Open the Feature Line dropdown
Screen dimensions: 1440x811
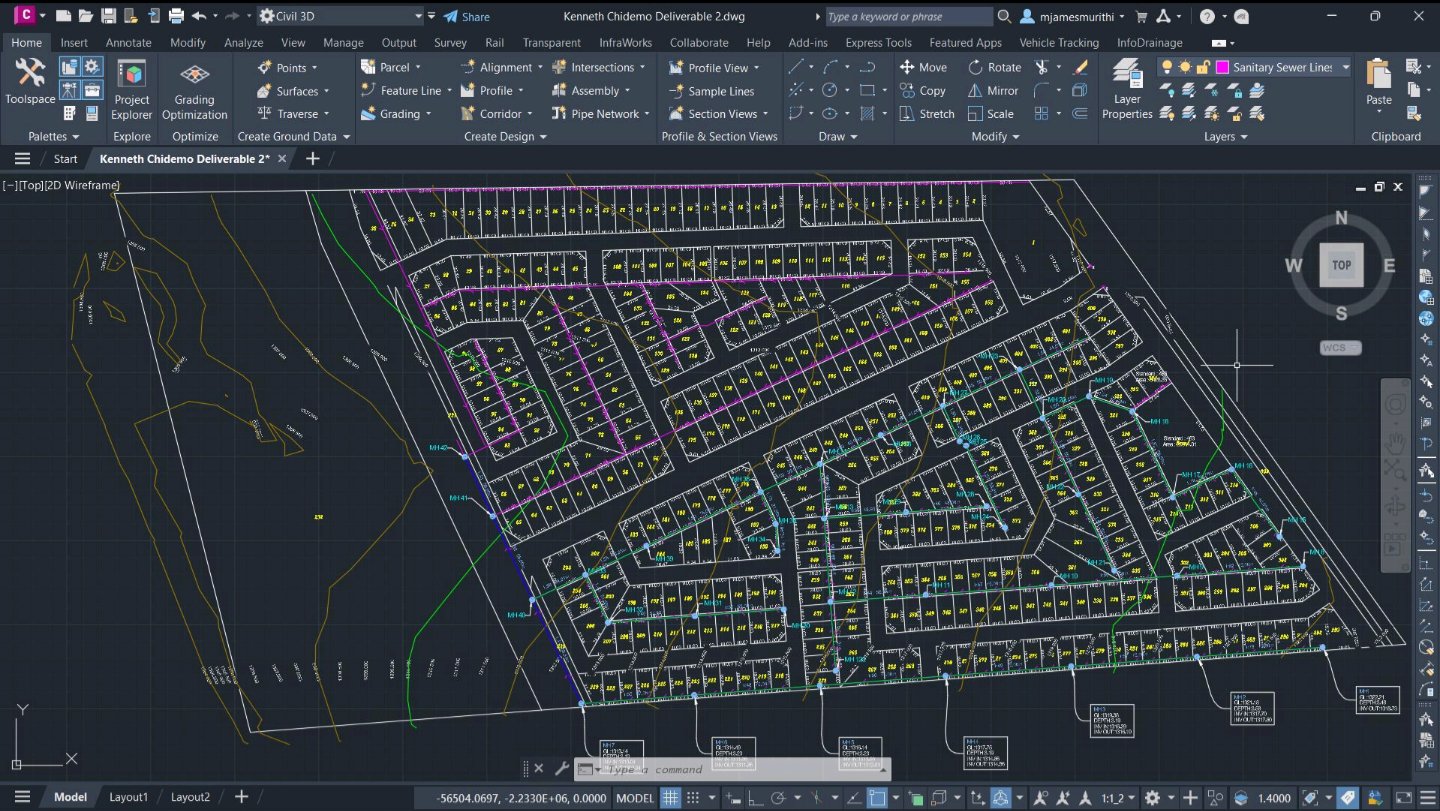pyautogui.click(x=407, y=90)
